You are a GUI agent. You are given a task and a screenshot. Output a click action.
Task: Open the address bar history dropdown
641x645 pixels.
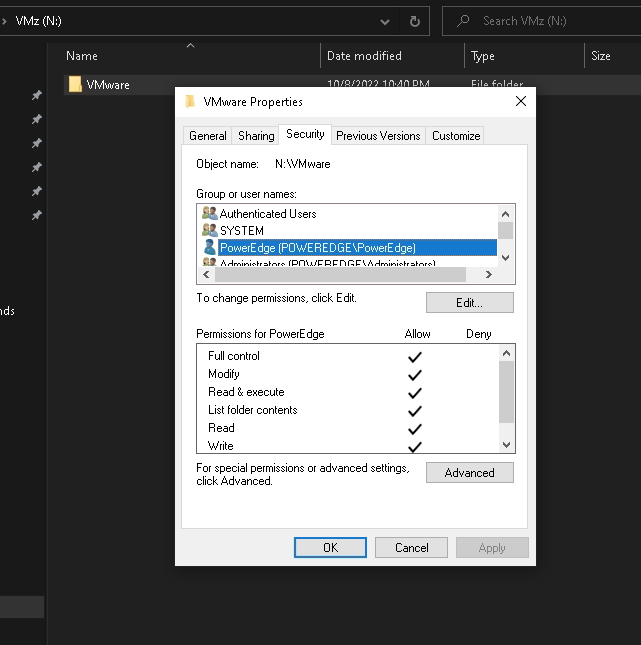pyautogui.click(x=385, y=21)
